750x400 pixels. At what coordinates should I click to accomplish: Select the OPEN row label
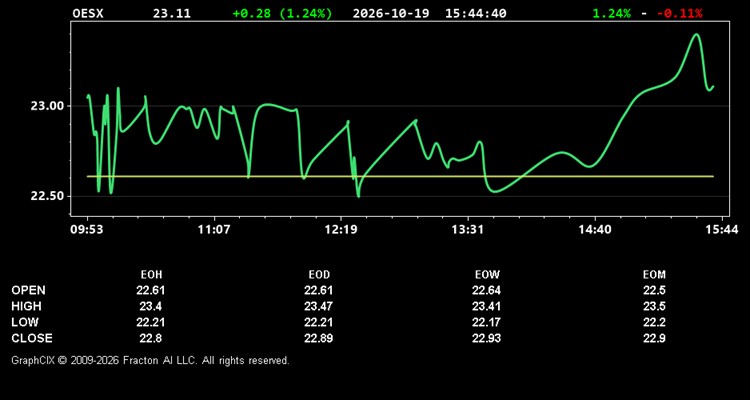(29, 290)
